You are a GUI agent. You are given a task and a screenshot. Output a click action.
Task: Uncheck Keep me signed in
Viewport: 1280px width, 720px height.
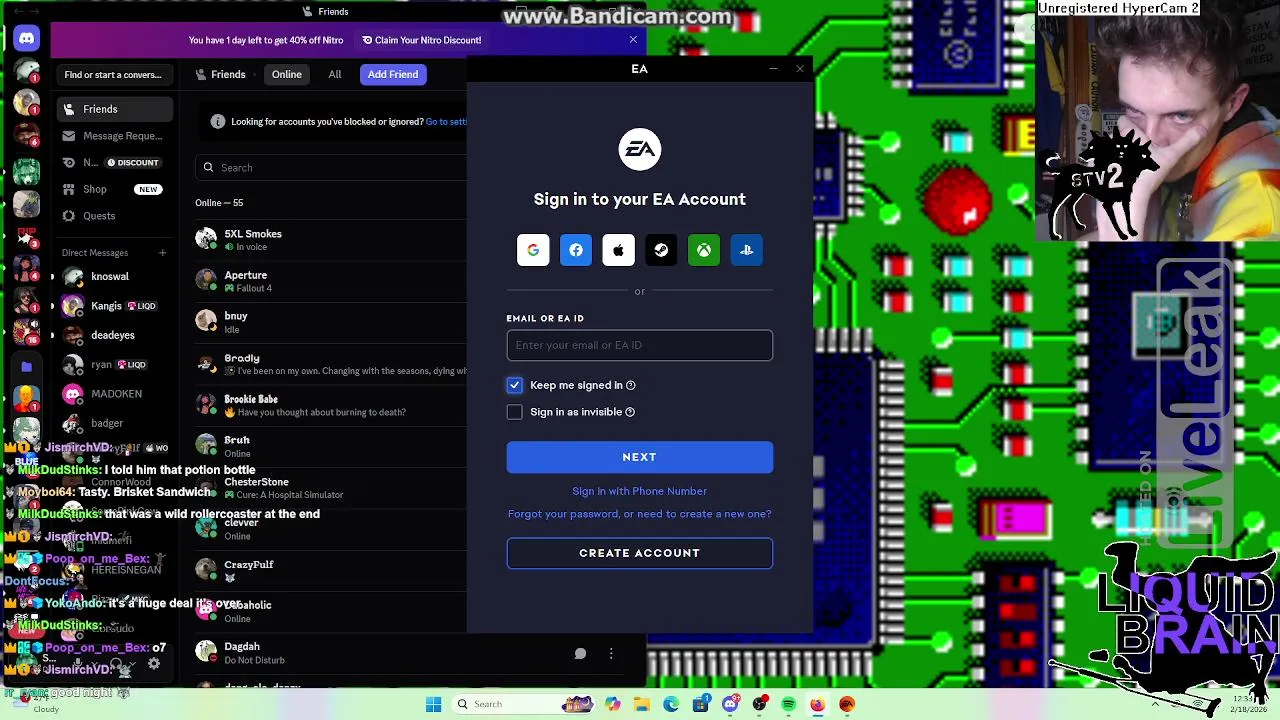514,385
